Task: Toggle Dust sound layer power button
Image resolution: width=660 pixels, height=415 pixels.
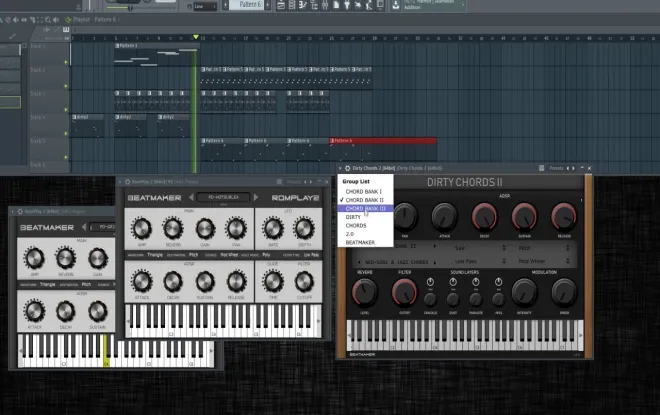Action: click(453, 282)
